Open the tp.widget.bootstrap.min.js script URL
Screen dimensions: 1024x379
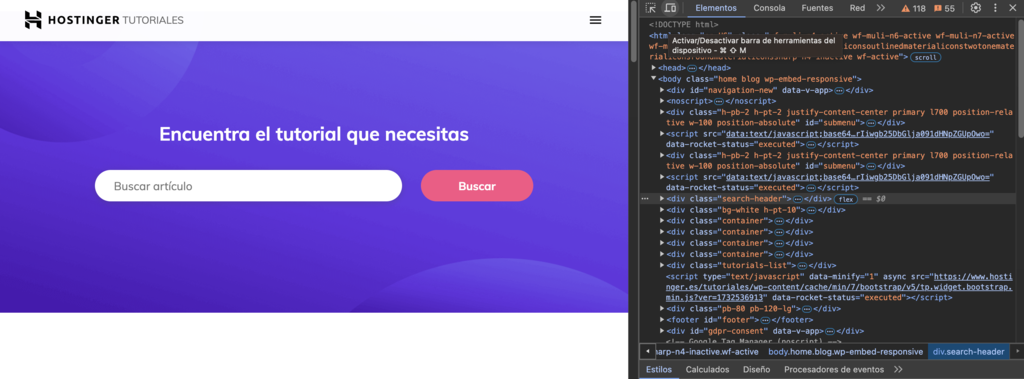pyautogui.click(x=839, y=287)
